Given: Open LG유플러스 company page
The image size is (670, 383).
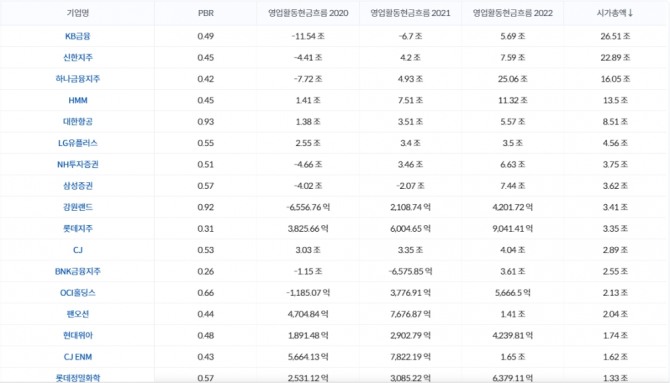Looking at the screenshot, I should (78, 143).
